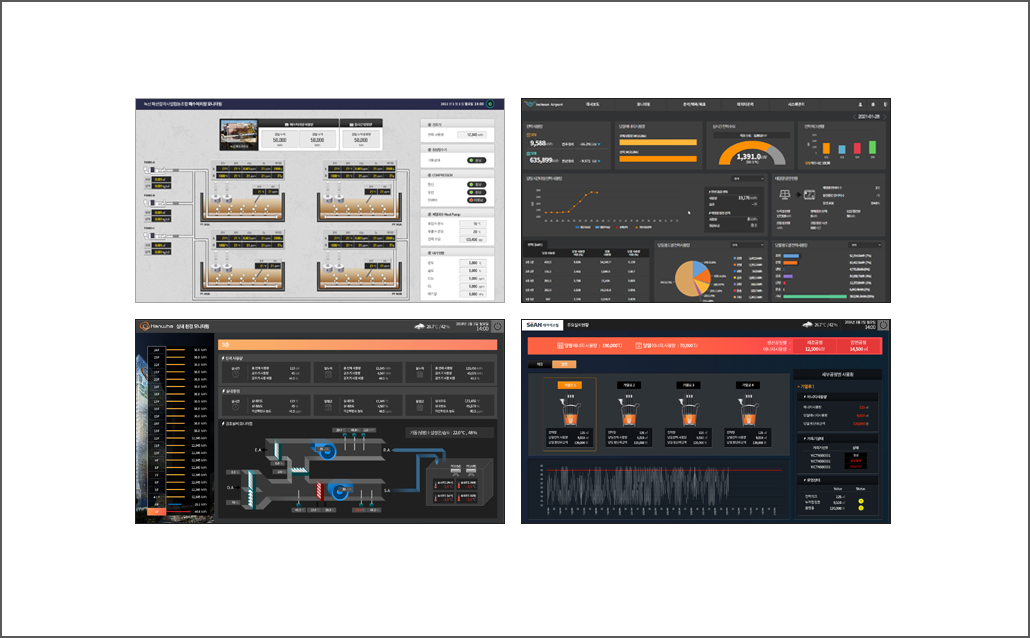Go to next date after 2021-01-28
Image resolution: width=1030 pixels, height=638 pixels.
click(884, 116)
